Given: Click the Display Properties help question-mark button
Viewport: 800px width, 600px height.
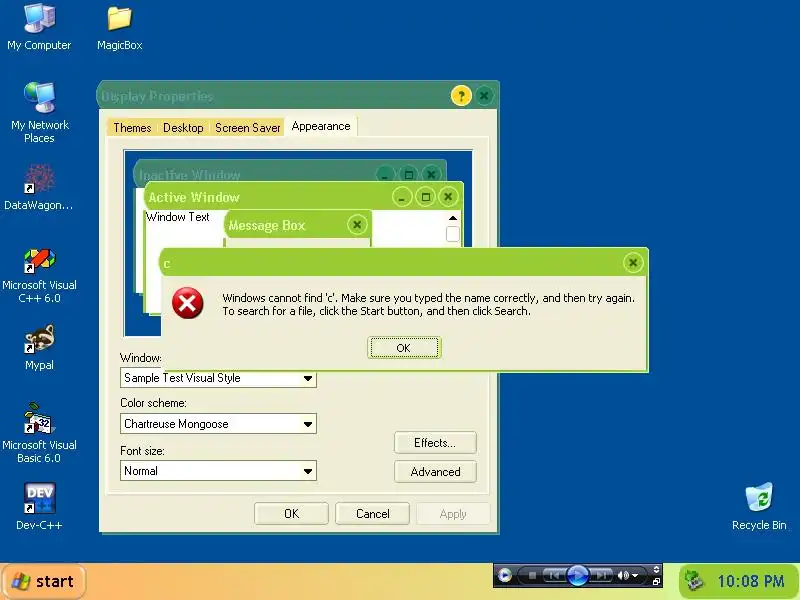Looking at the screenshot, I should pyautogui.click(x=461, y=95).
